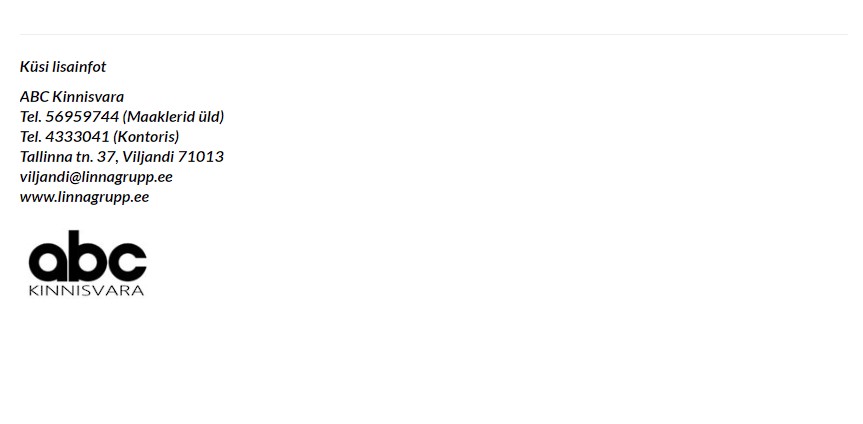Viewport: 863px width, 424px height.
Task: Click the letter "a" in the abc logo
Action: coord(48,262)
